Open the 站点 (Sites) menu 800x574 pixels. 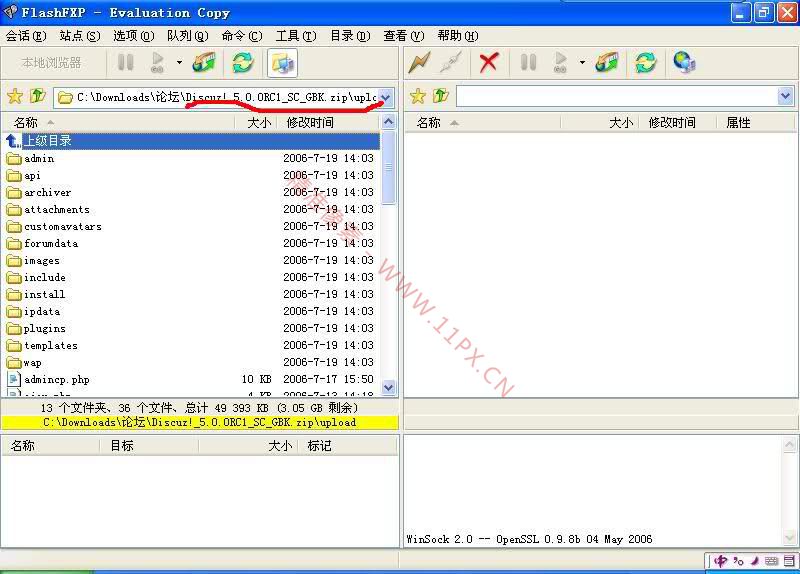tap(79, 36)
